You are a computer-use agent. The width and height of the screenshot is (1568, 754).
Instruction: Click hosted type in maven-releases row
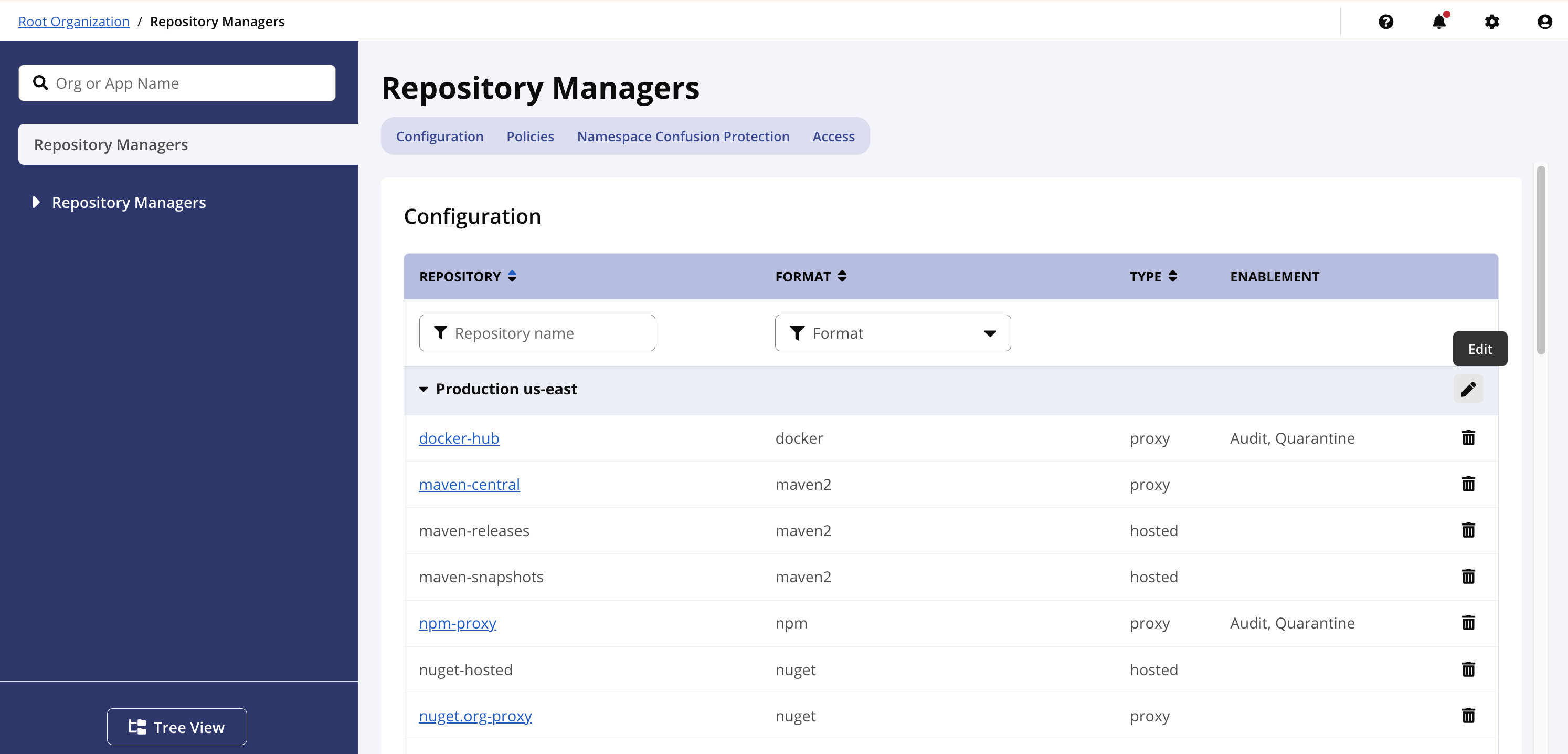[x=1154, y=531]
